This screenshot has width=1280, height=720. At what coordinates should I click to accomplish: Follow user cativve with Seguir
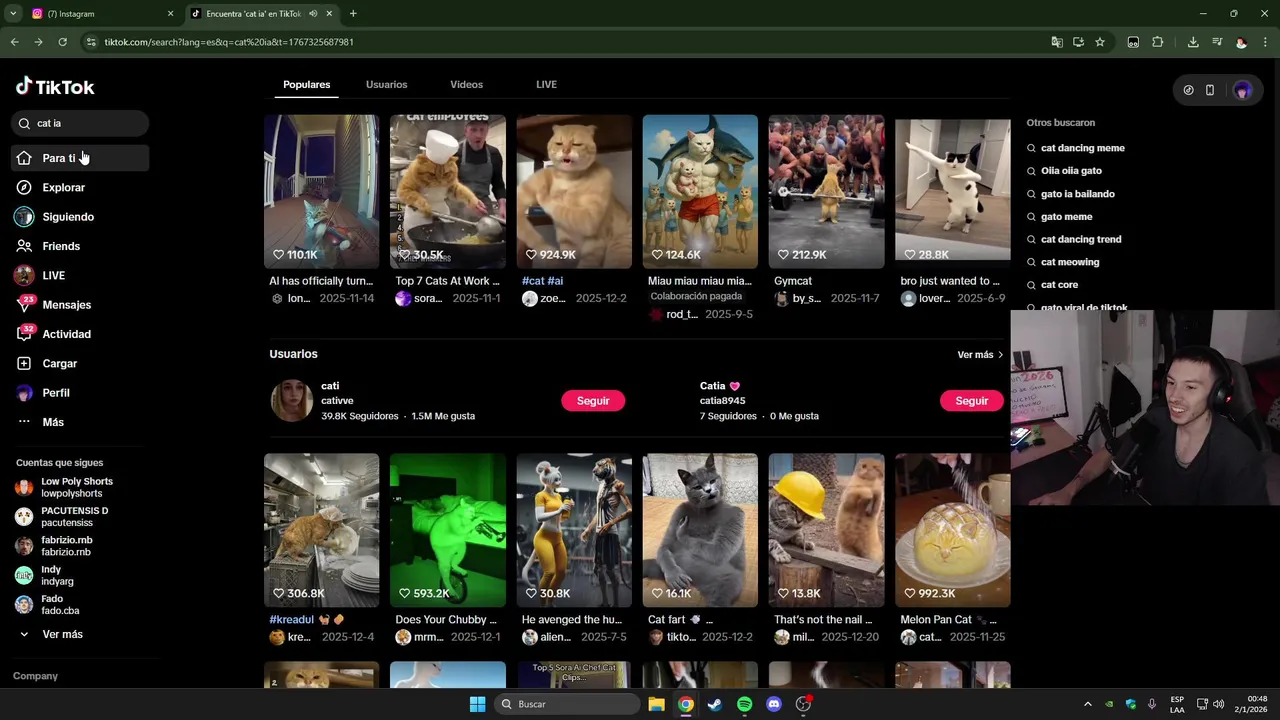593,400
